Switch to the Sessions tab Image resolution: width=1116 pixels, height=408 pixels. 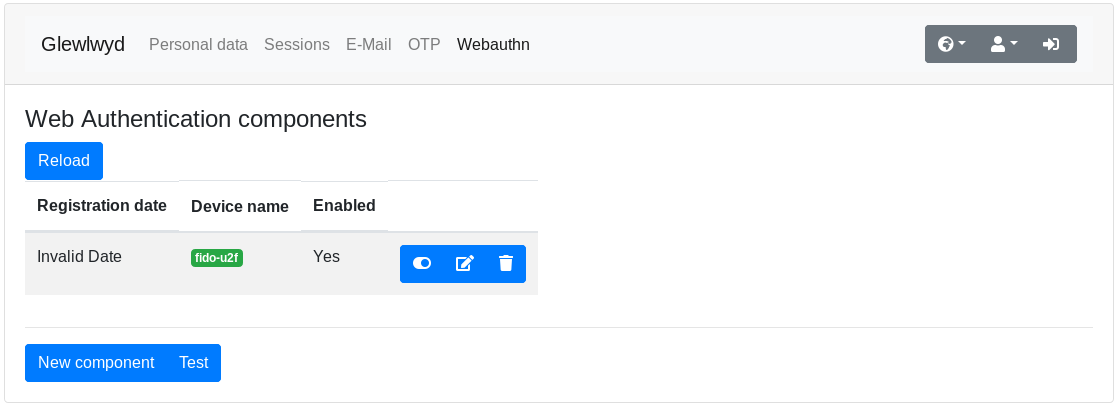pyautogui.click(x=297, y=44)
